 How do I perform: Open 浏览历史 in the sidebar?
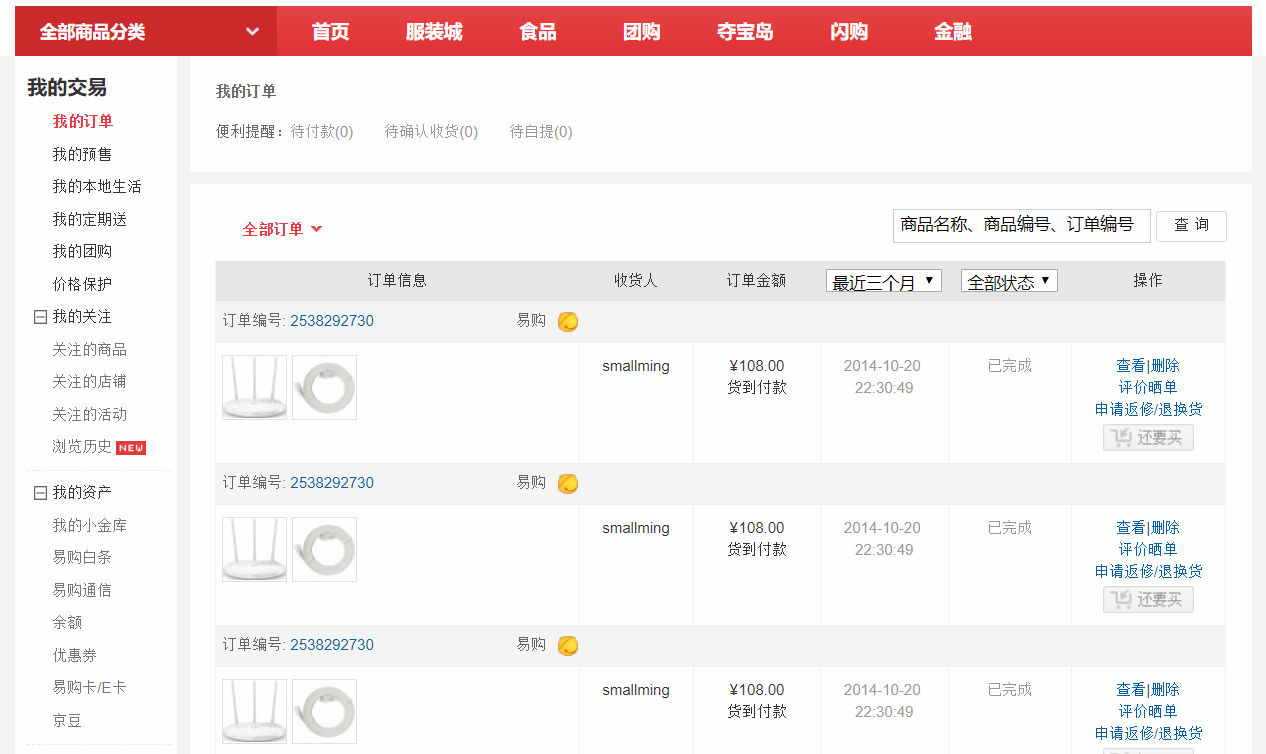pos(82,447)
